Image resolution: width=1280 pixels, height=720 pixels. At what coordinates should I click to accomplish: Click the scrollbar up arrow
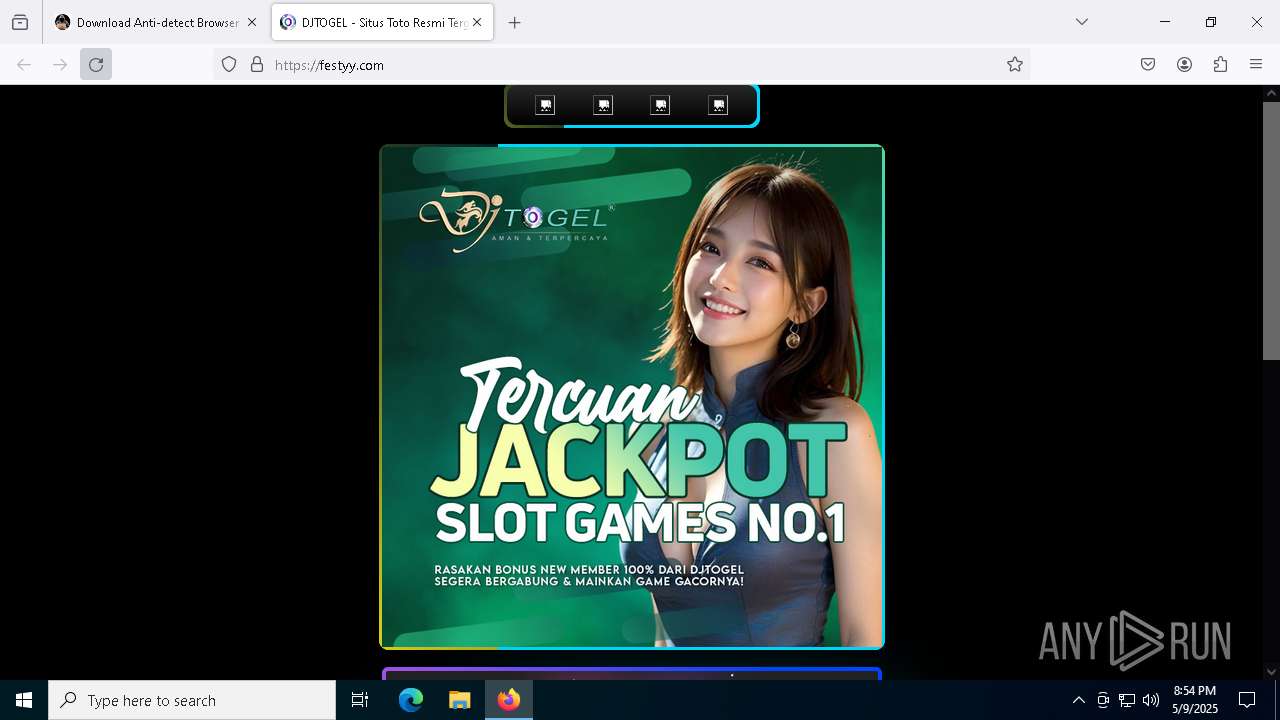(1271, 93)
